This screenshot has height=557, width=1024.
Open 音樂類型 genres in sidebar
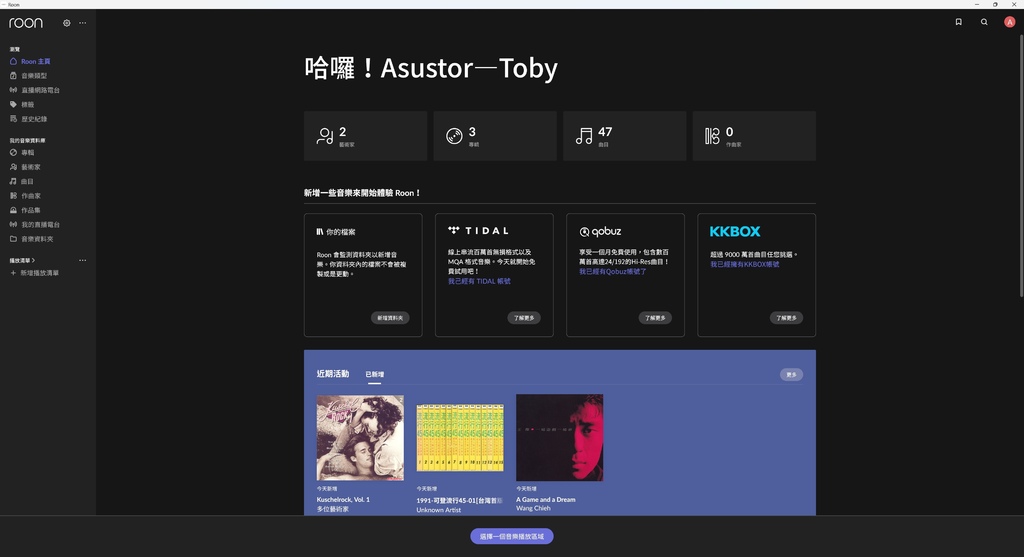point(34,76)
